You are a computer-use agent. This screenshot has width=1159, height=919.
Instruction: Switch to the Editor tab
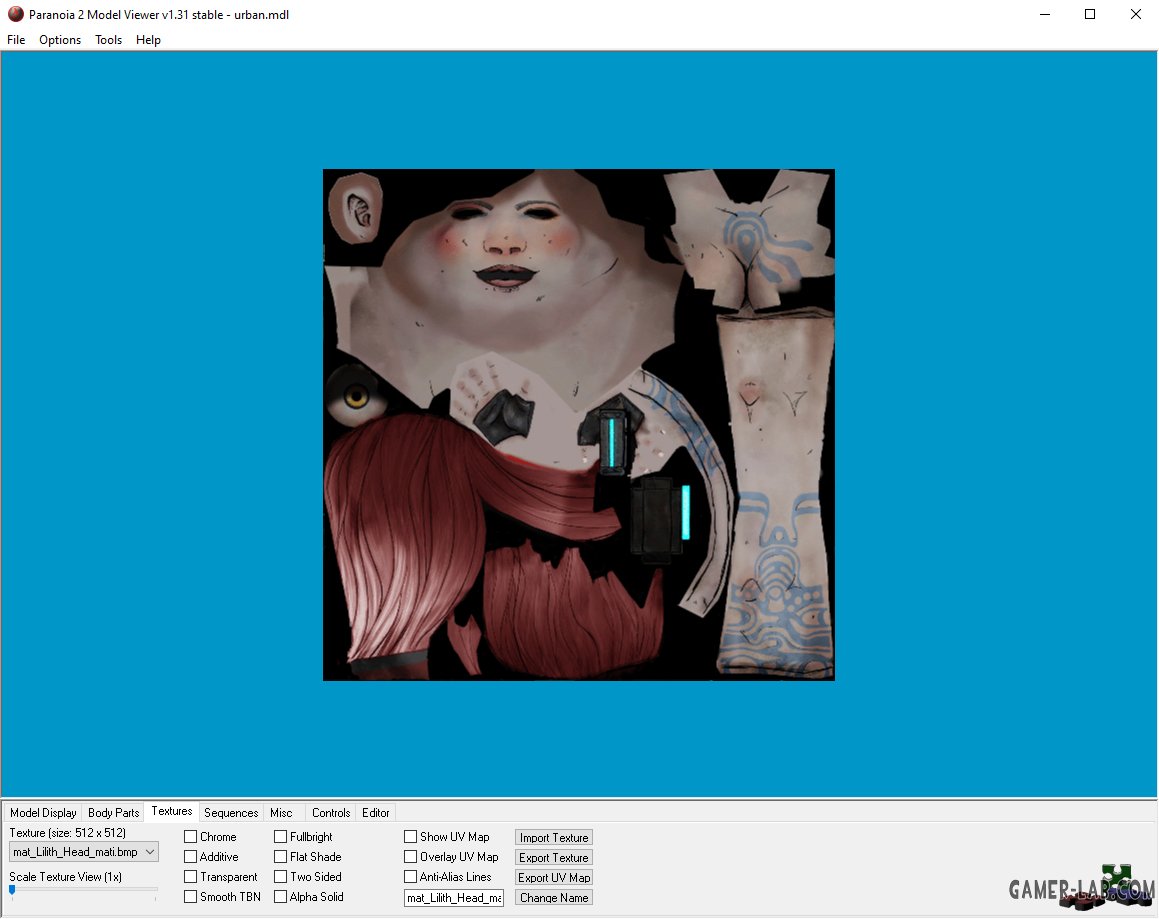[x=375, y=813]
